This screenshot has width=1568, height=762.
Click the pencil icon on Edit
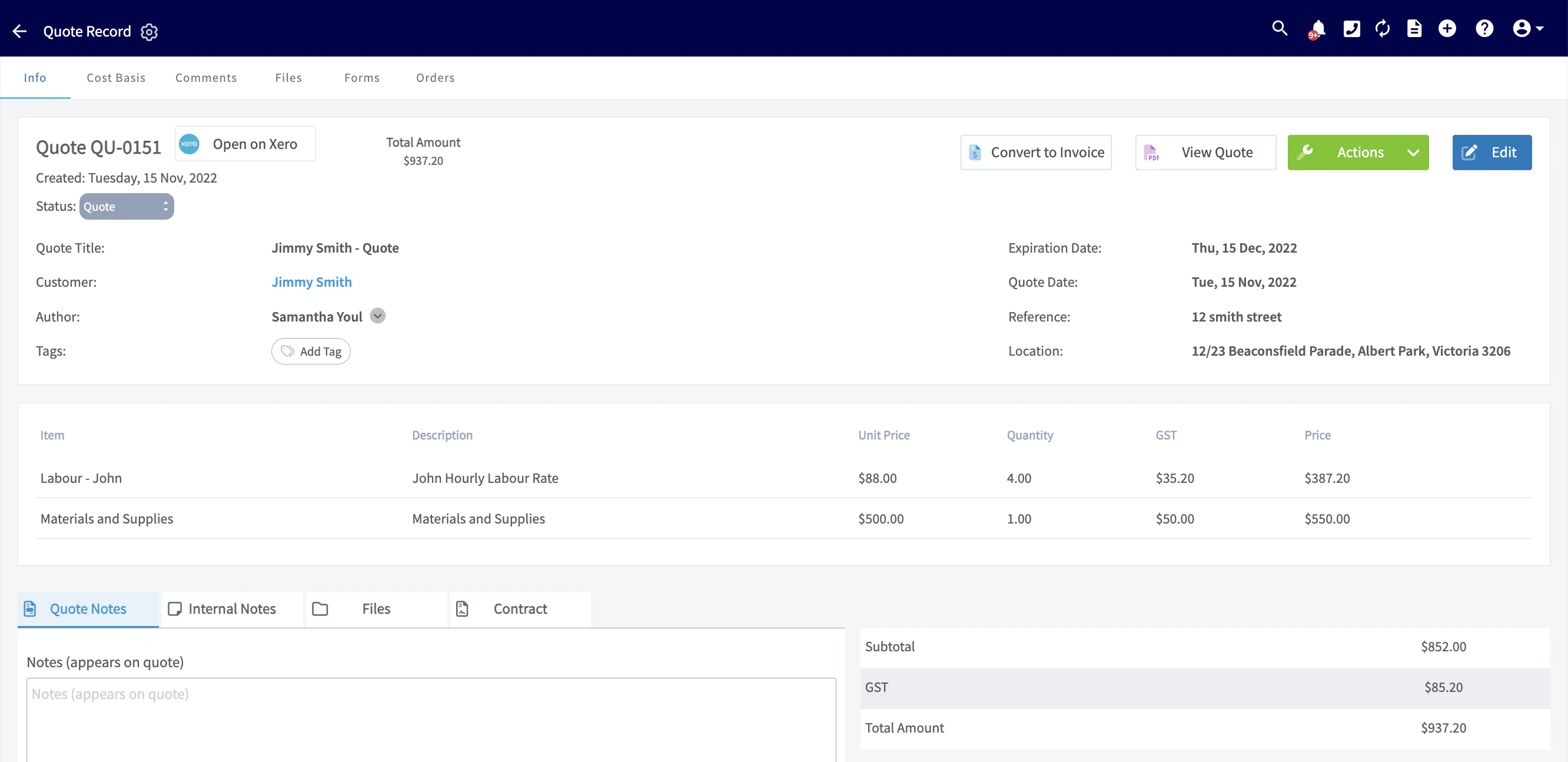point(1469,153)
